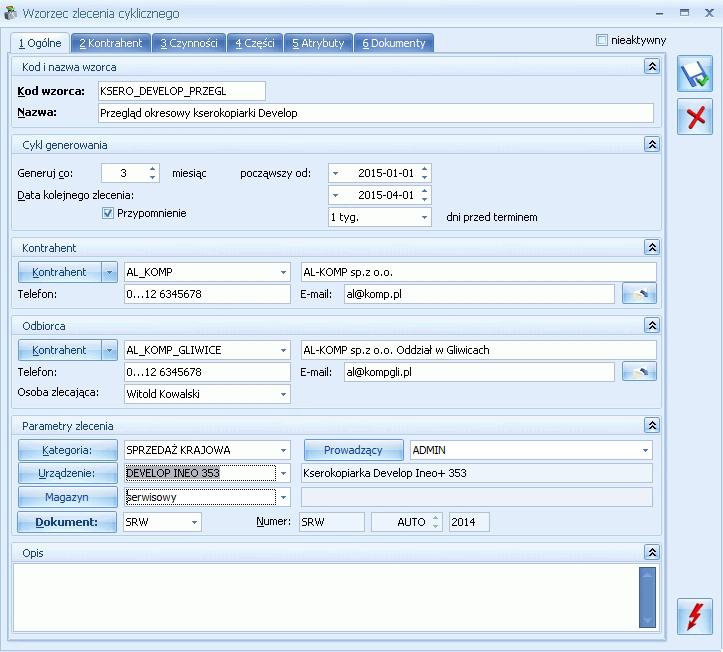This screenshot has height=652, width=723.
Task: Click the Kontrahent button in Kontrahent section
Action: pos(59,272)
